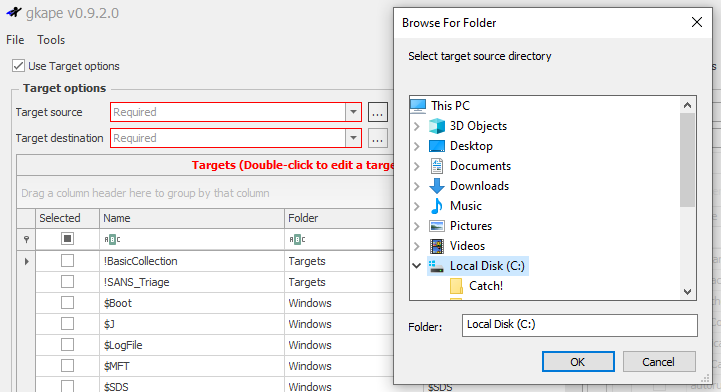This screenshot has width=721, height=392.
Task: Check the $J target checkbox
Action: [x=67, y=324]
